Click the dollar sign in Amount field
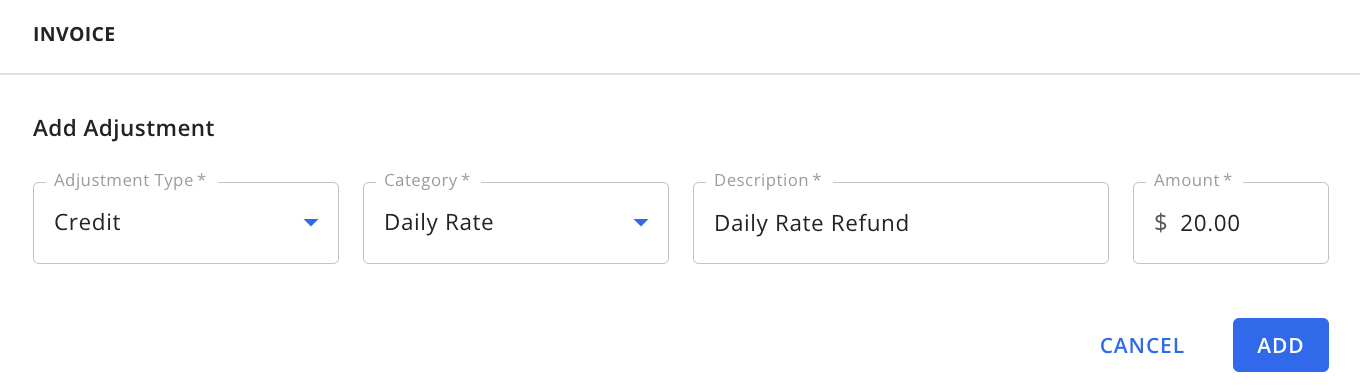Image resolution: width=1360 pixels, height=392 pixels. coord(1161,223)
